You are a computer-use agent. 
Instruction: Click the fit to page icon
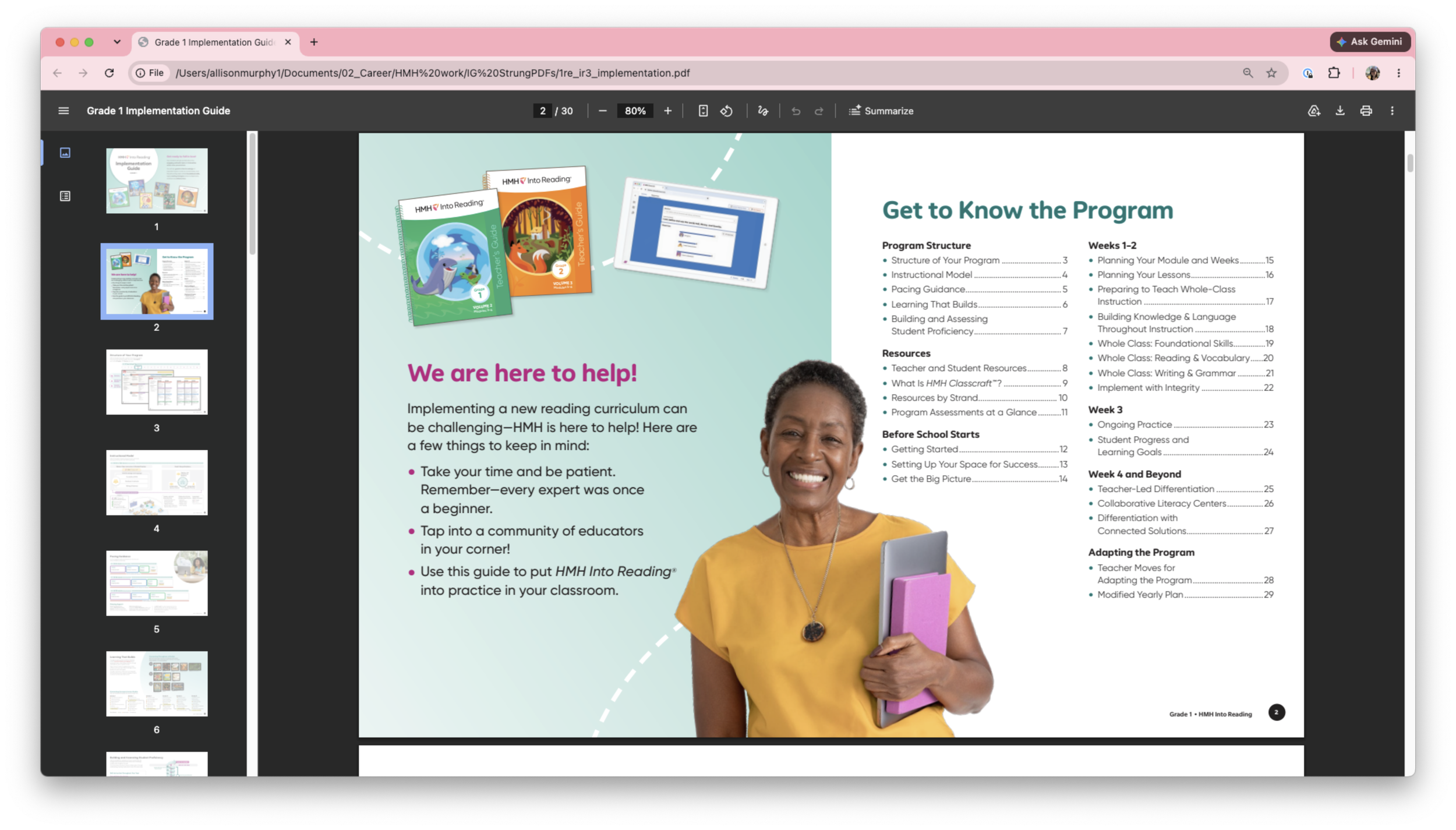[x=703, y=111]
